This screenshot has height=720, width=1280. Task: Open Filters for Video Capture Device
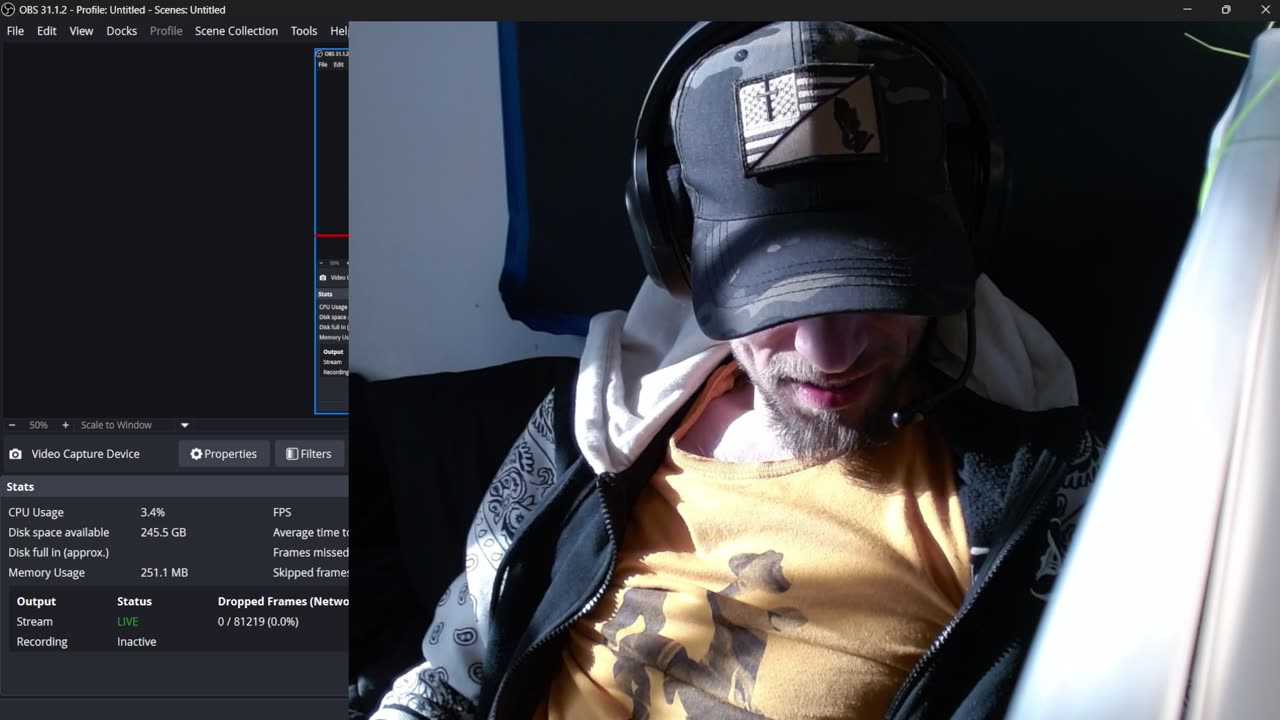point(309,454)
